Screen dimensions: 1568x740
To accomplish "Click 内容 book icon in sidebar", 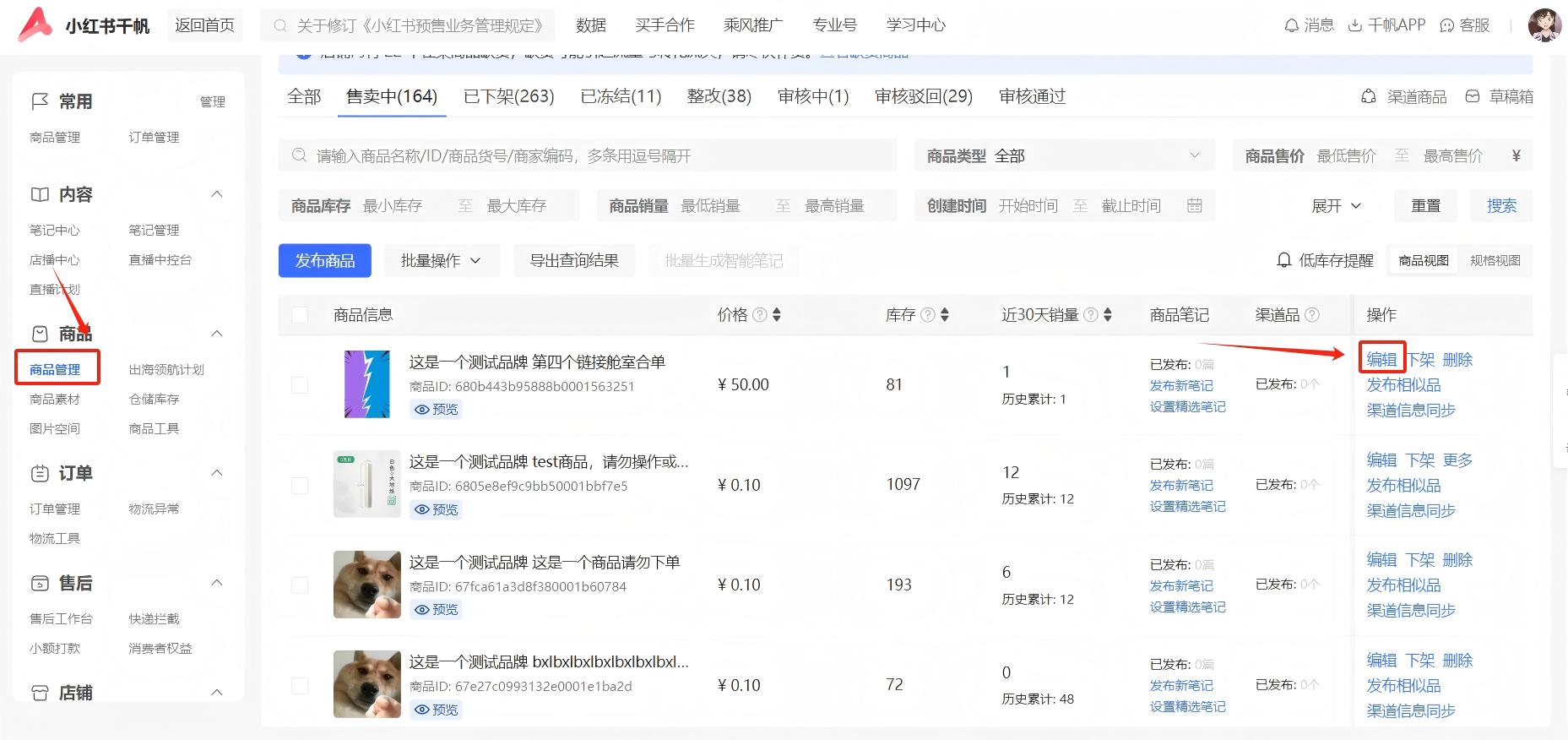I will click(40, 194).
